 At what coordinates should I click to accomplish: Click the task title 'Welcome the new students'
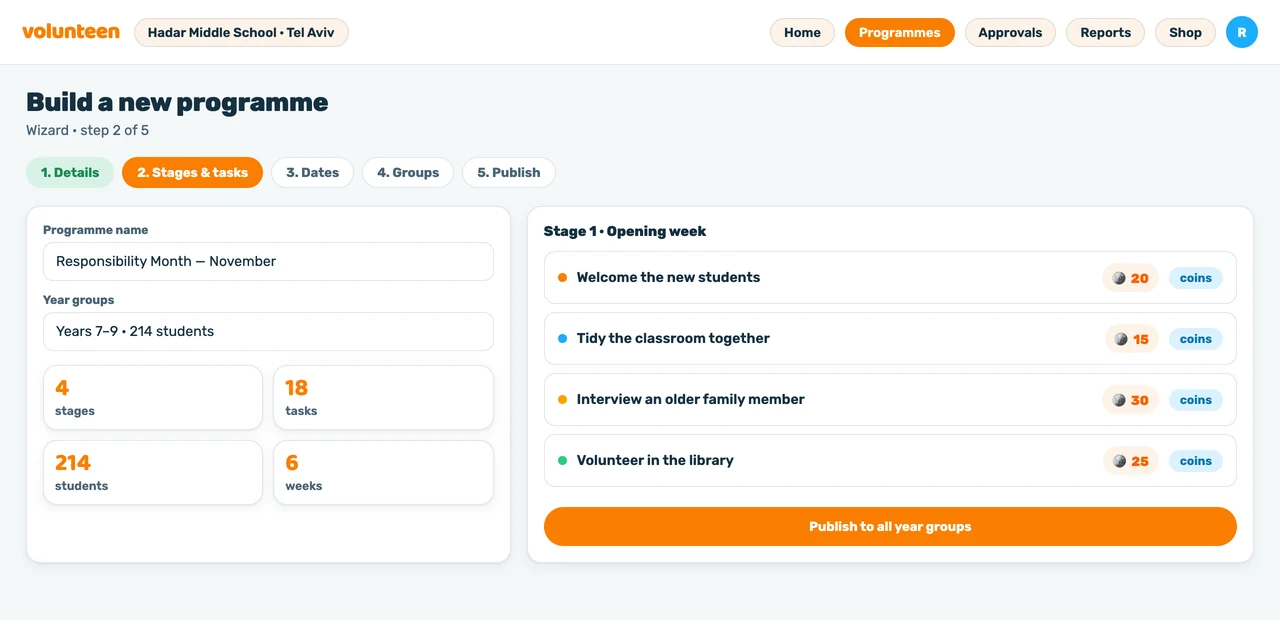pos(668,277)
